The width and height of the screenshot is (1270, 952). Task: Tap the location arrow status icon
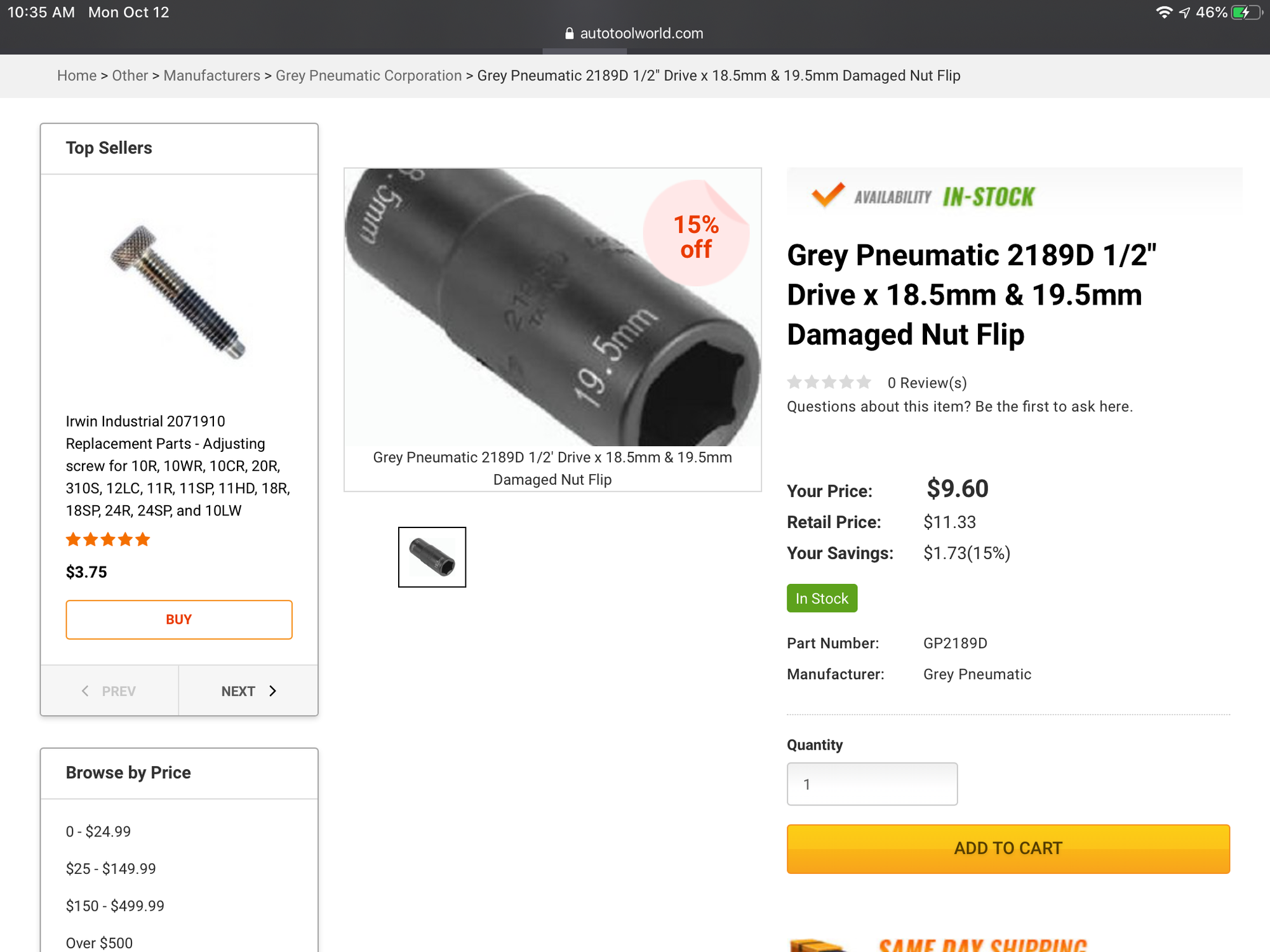(1184, 13)
